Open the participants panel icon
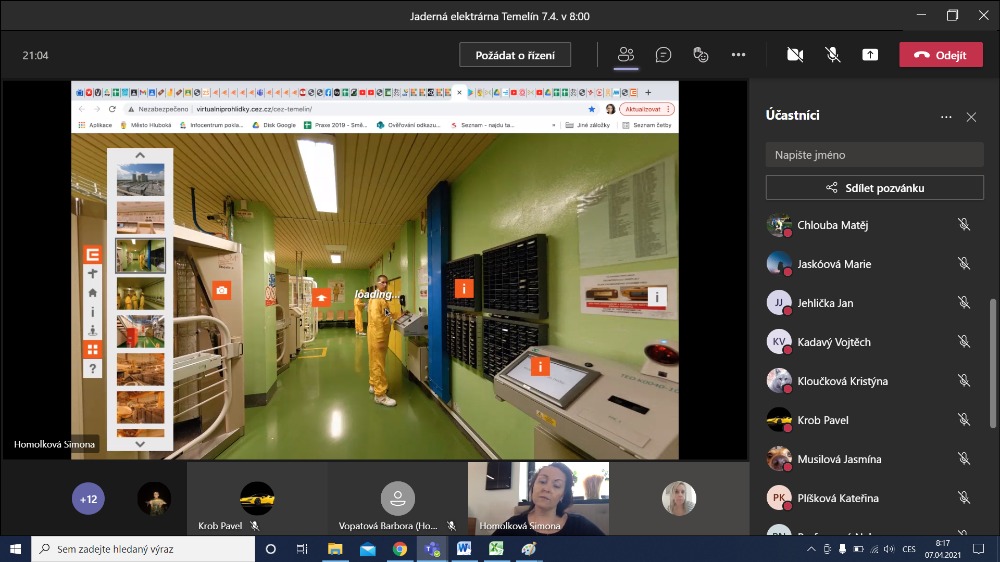1000x562 pixels. [x=626, y=55]
